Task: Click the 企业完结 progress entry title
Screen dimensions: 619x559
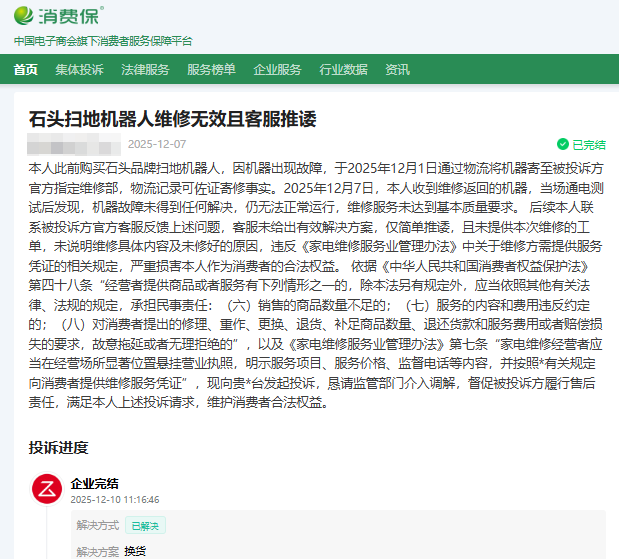Action: pos(94,483)
